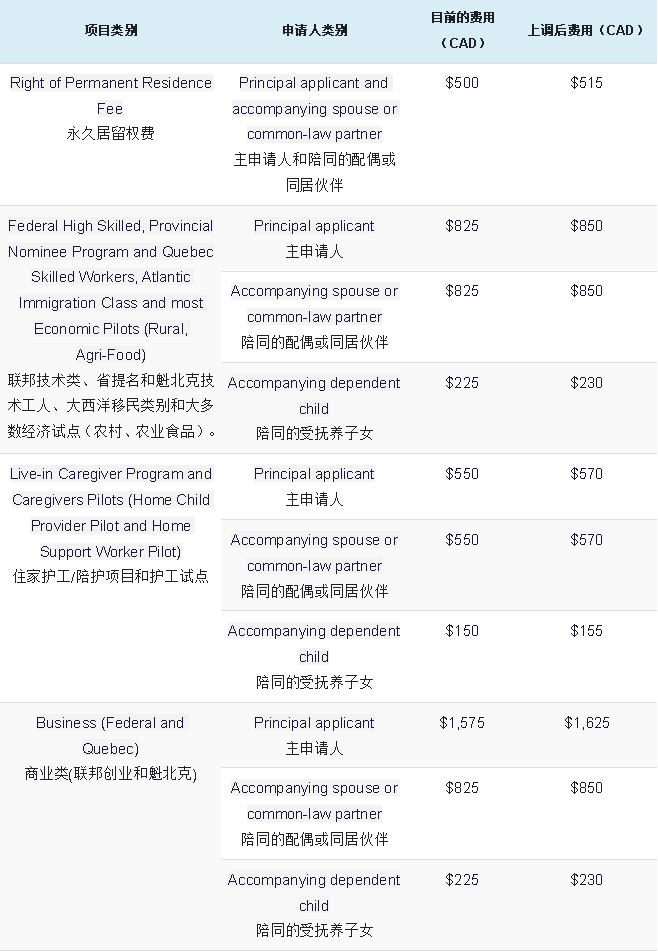Select the $515 adjusted fee value

[x=586, y=82]
